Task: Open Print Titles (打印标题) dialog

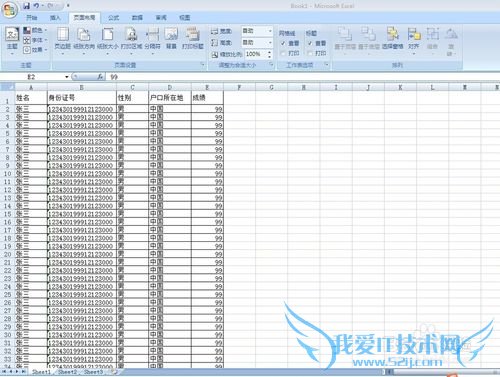Action: tap(193, 39)
